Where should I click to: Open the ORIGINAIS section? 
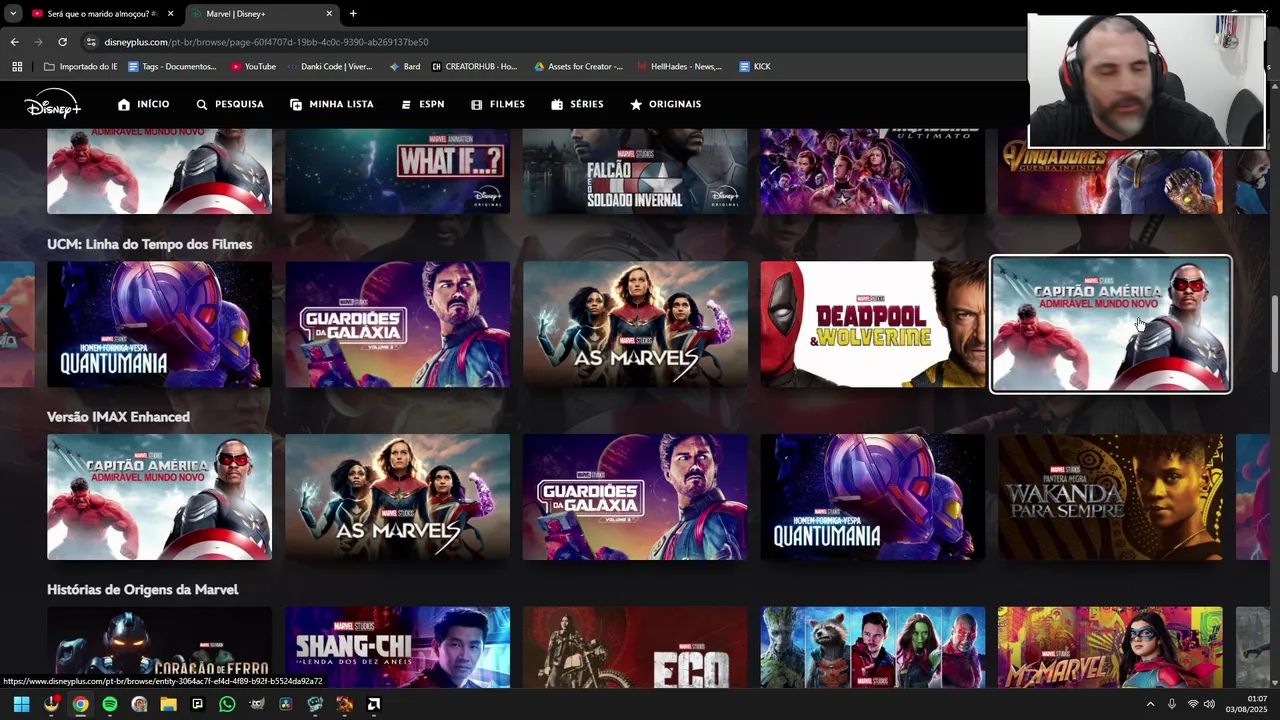665,104
